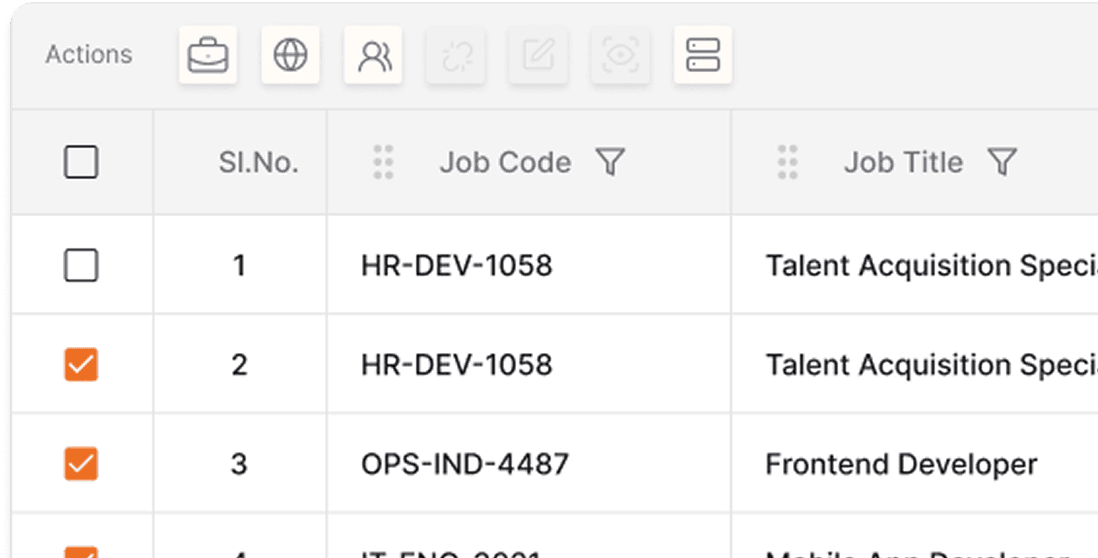Click the edit pencil icon in Actions
The height and width of the screenshot is (558, 1098).
pos(538,55)
